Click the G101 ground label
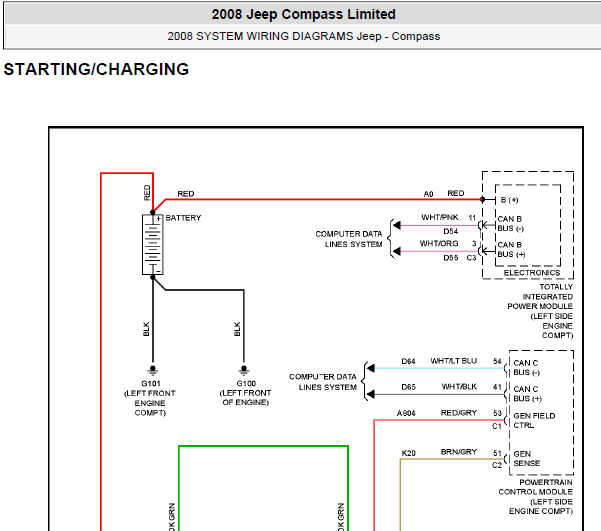Viewport: 601px width, 531px height. coord(151,383)
